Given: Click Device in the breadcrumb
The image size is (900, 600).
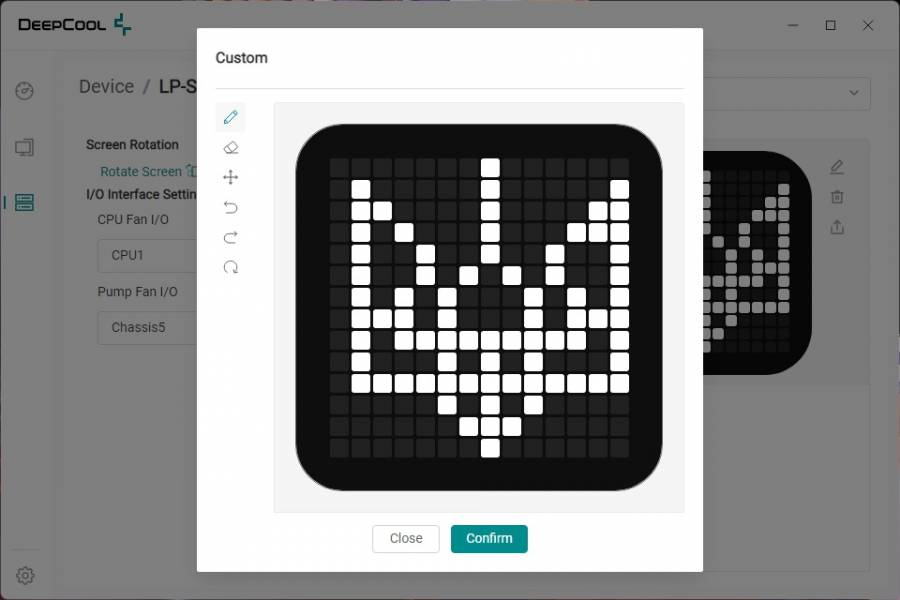Looking at the screenshot, I should (106, 87).
